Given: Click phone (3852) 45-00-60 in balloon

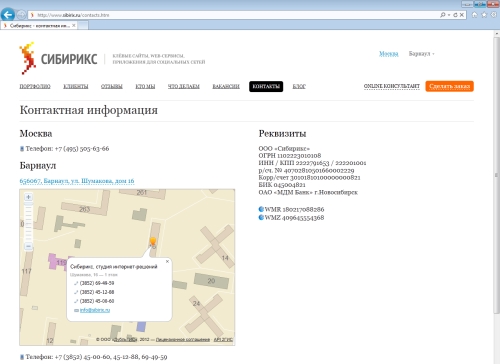Looking at the screenshot, I should (97, 301).
